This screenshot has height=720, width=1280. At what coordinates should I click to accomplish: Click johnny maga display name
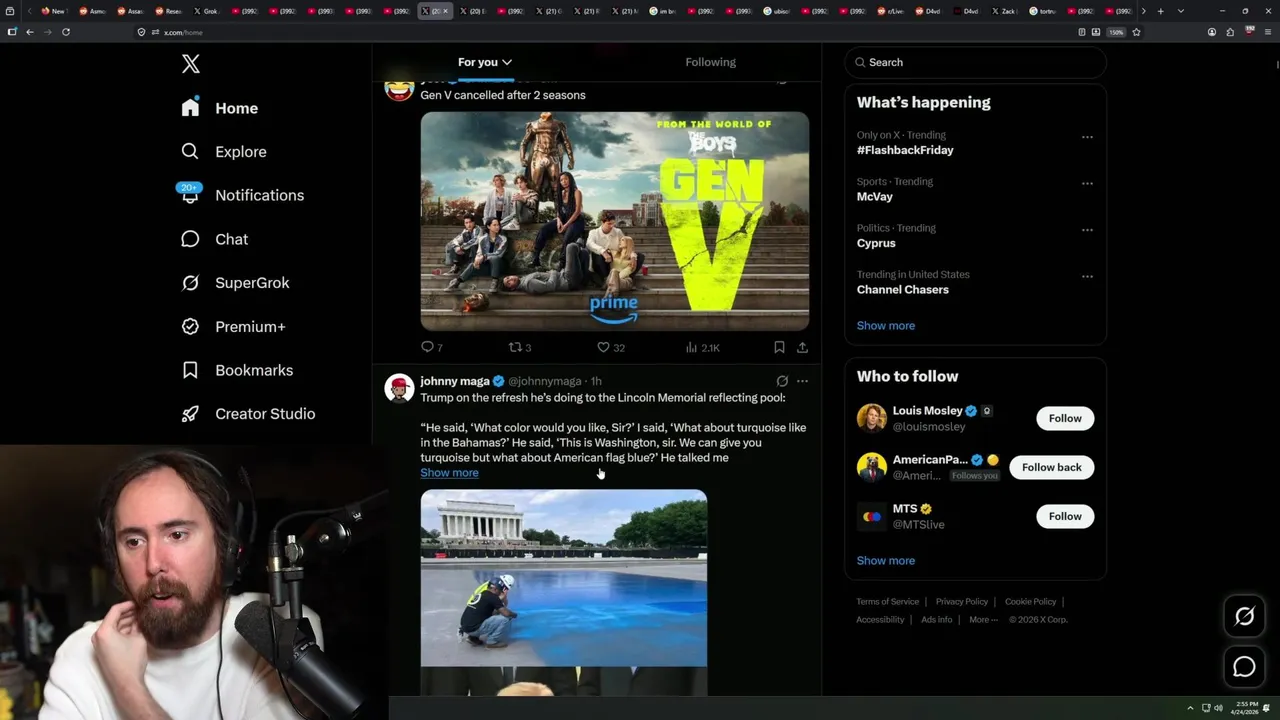click(455, 381)
